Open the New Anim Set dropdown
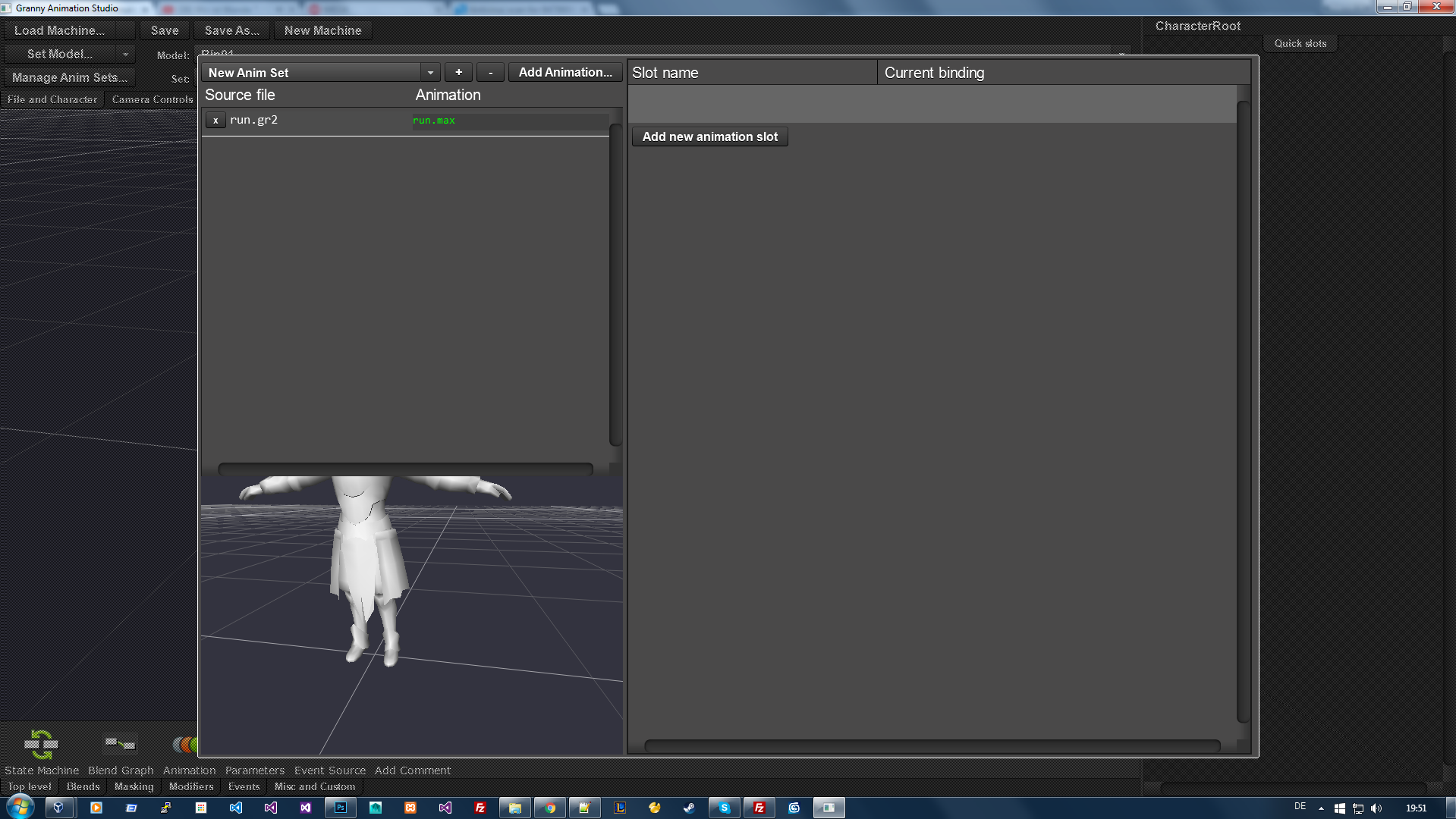 pos(430,72)
